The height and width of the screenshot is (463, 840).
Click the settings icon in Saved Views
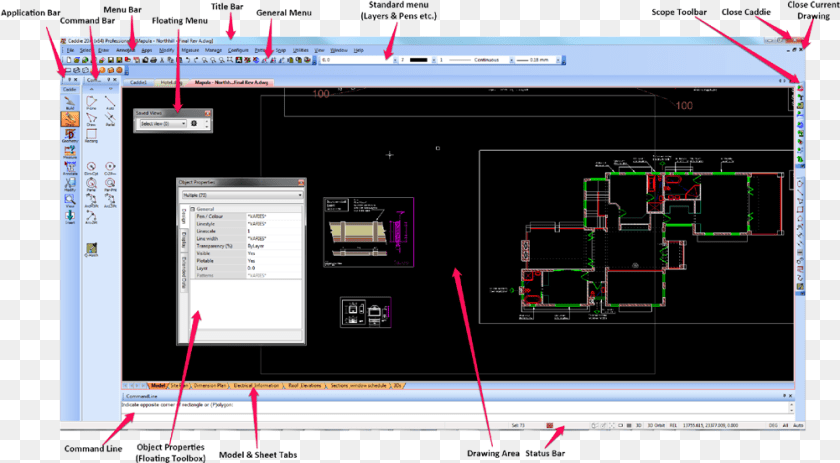[x=194, y=123]
